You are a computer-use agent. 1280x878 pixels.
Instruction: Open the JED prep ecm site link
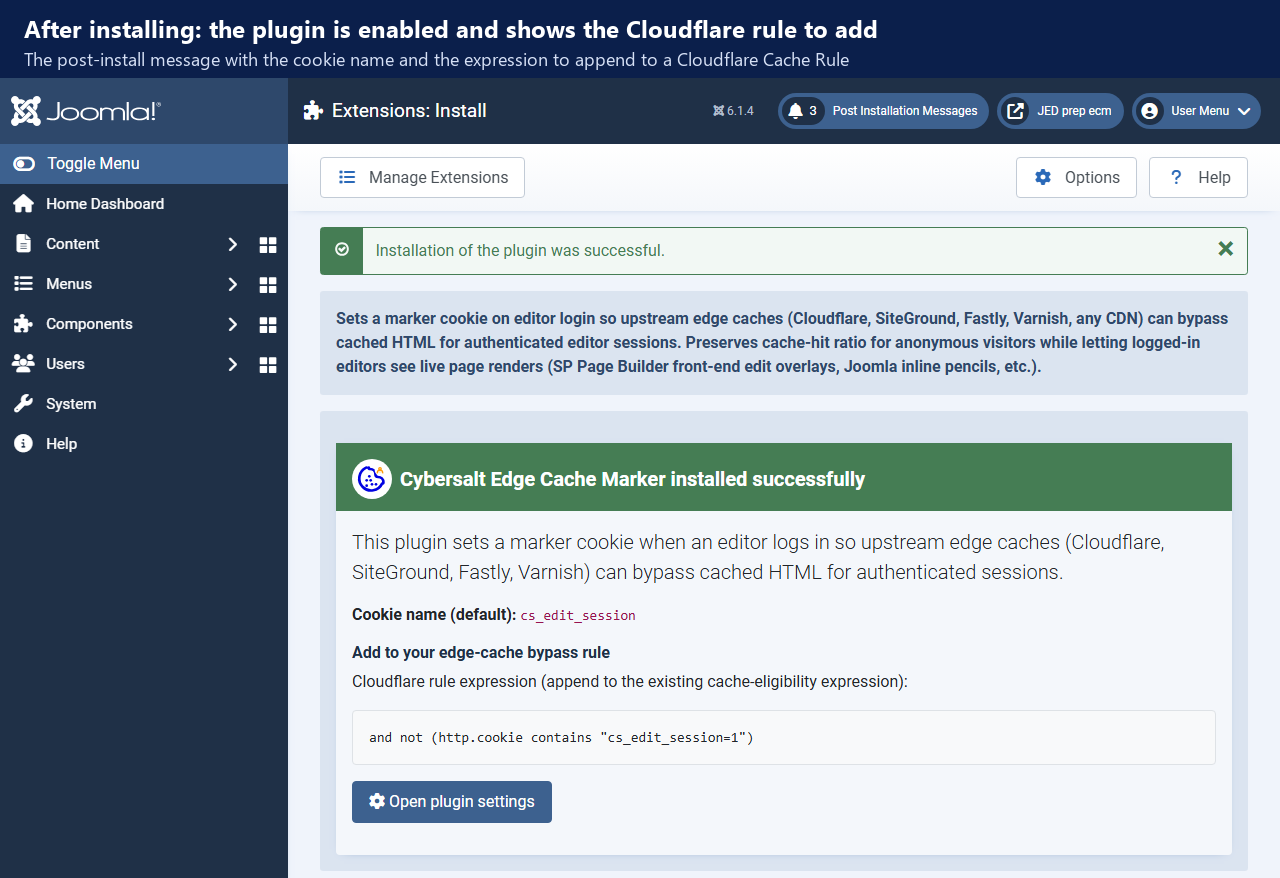(1061, 111)
